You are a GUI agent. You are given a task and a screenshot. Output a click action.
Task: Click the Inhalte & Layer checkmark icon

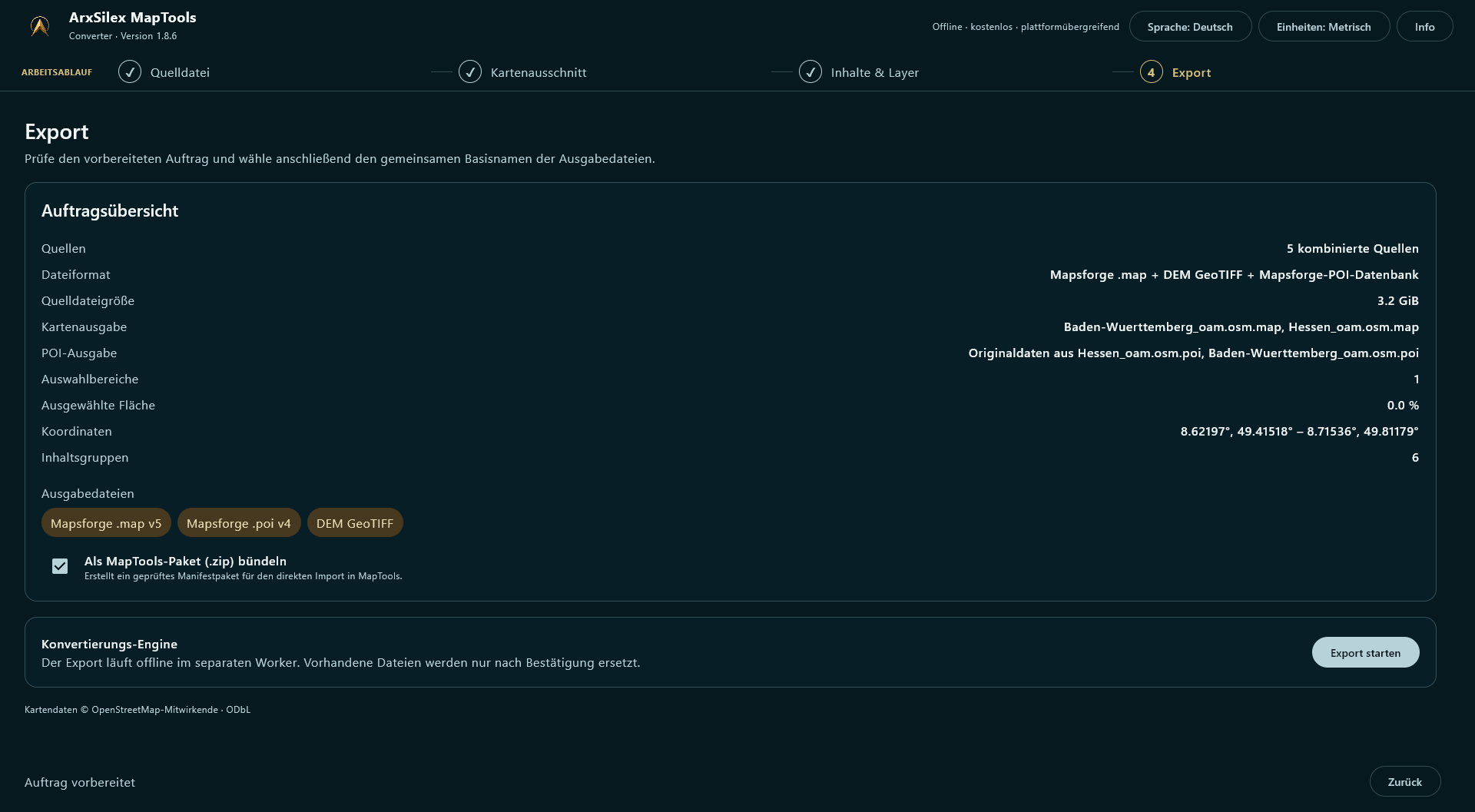point(810,72)
